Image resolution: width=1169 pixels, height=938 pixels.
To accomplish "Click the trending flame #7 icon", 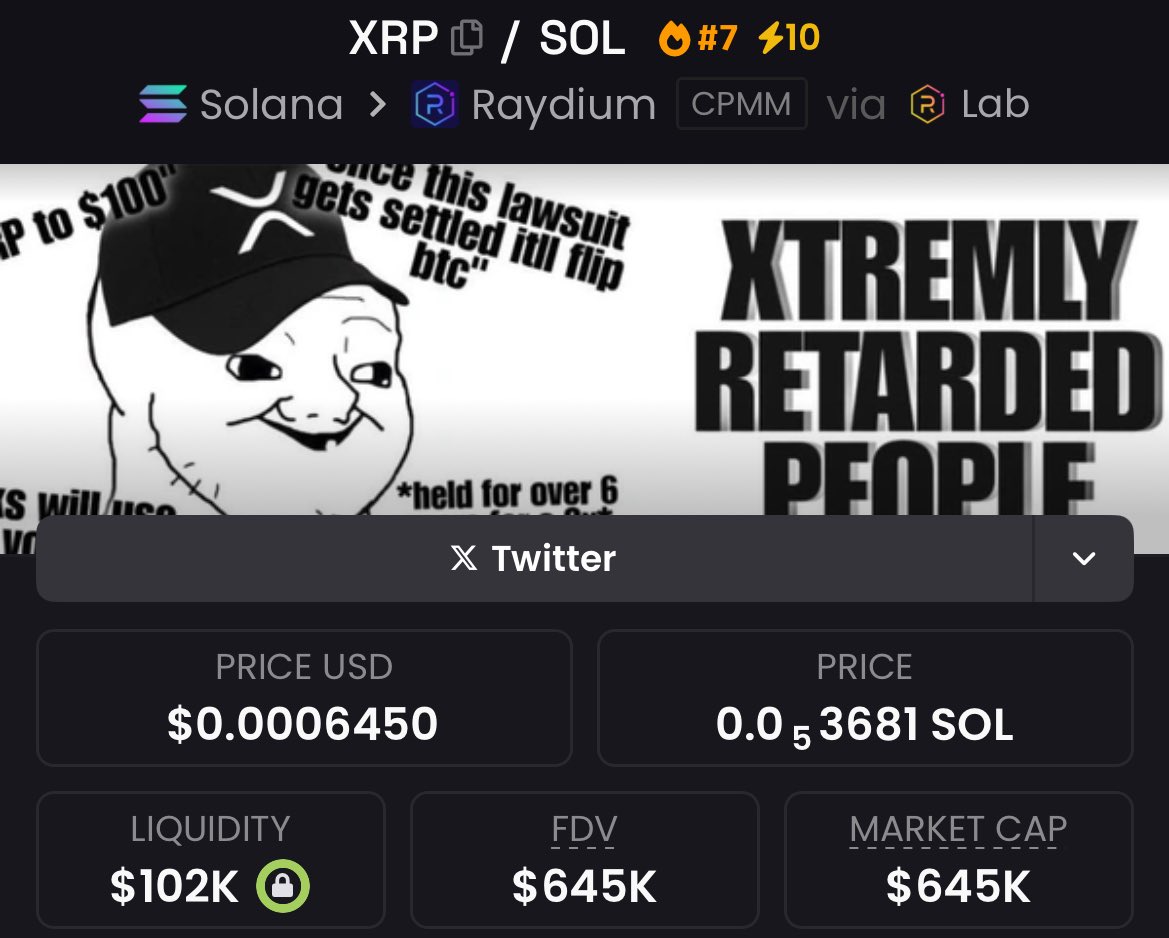I will point(674,38).
